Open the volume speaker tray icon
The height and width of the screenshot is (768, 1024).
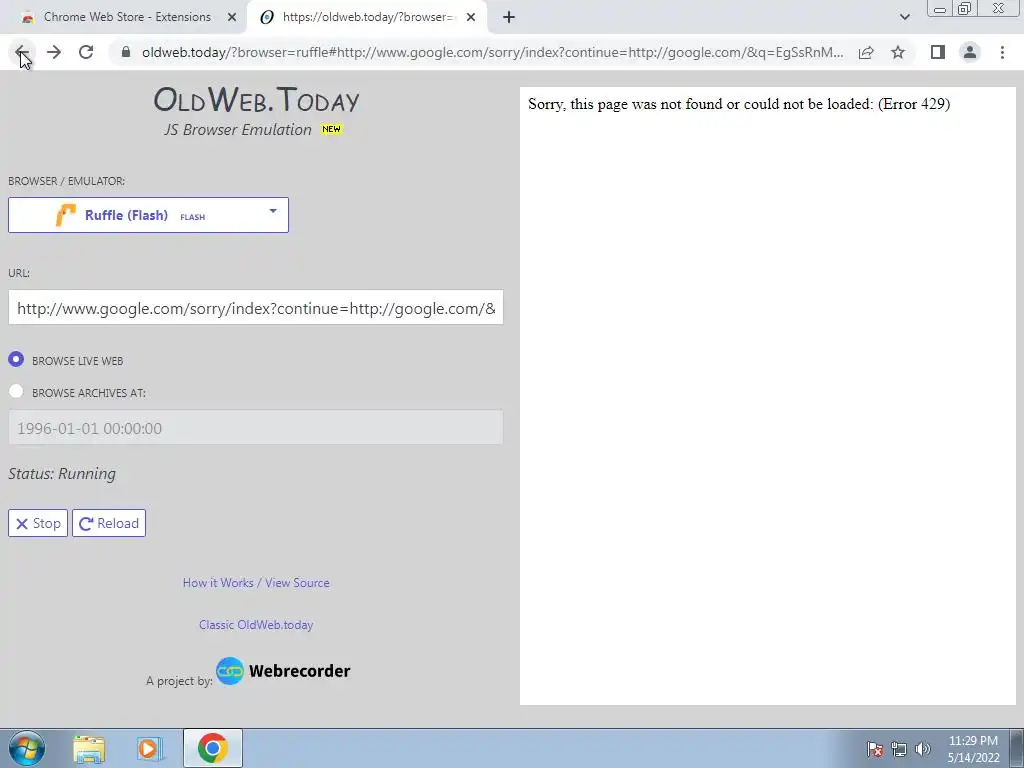point(923,749)
